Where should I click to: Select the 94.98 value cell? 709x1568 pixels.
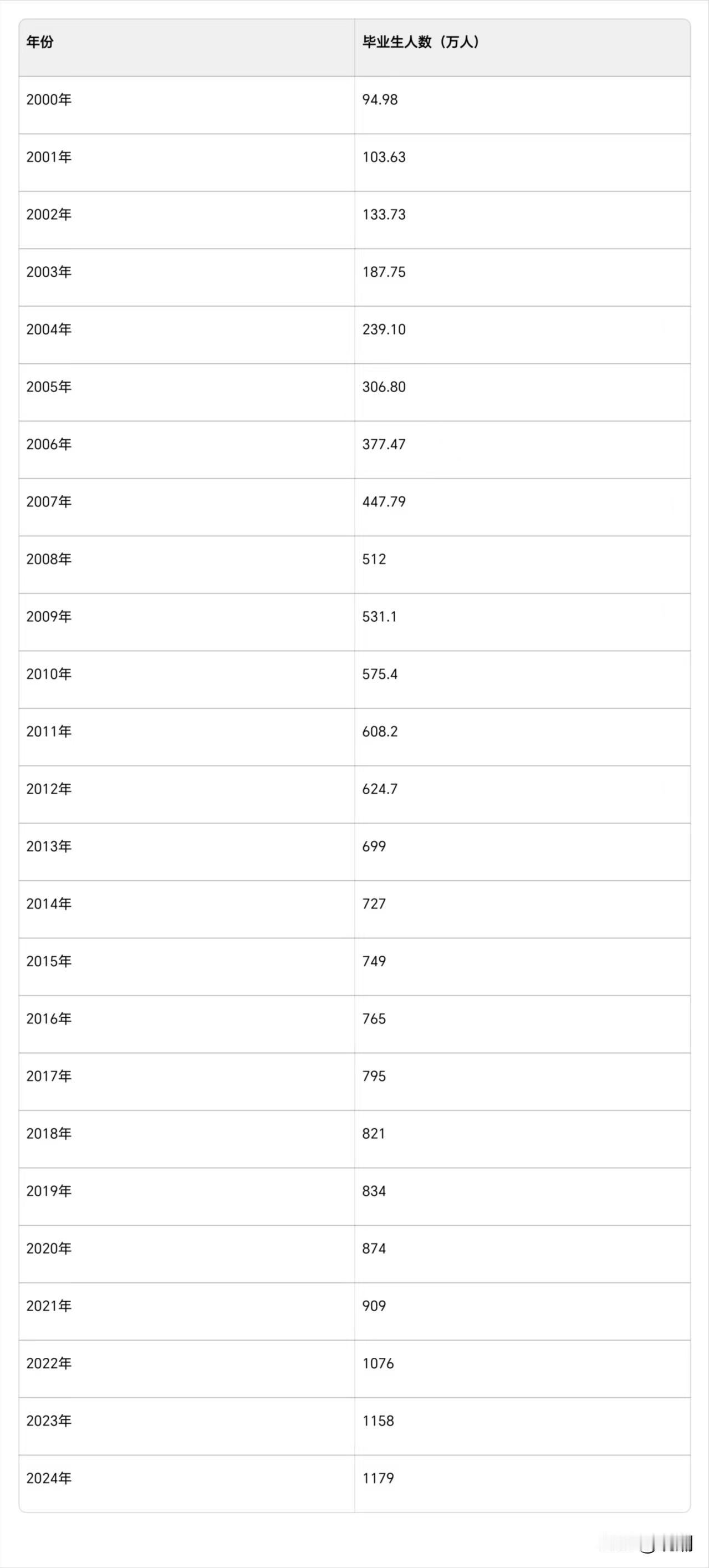pyautogui.click(x=380, y=99)
